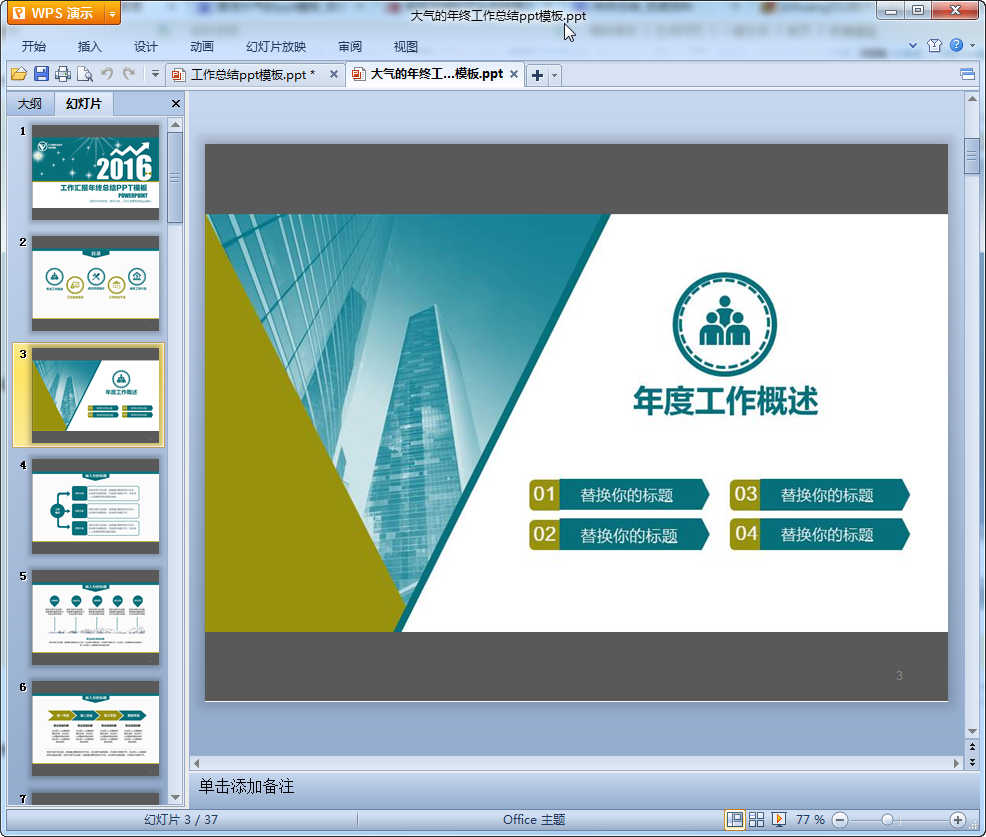Click the Open folder icon
This screenshot has width=986, height=837.
coord(19,74)
